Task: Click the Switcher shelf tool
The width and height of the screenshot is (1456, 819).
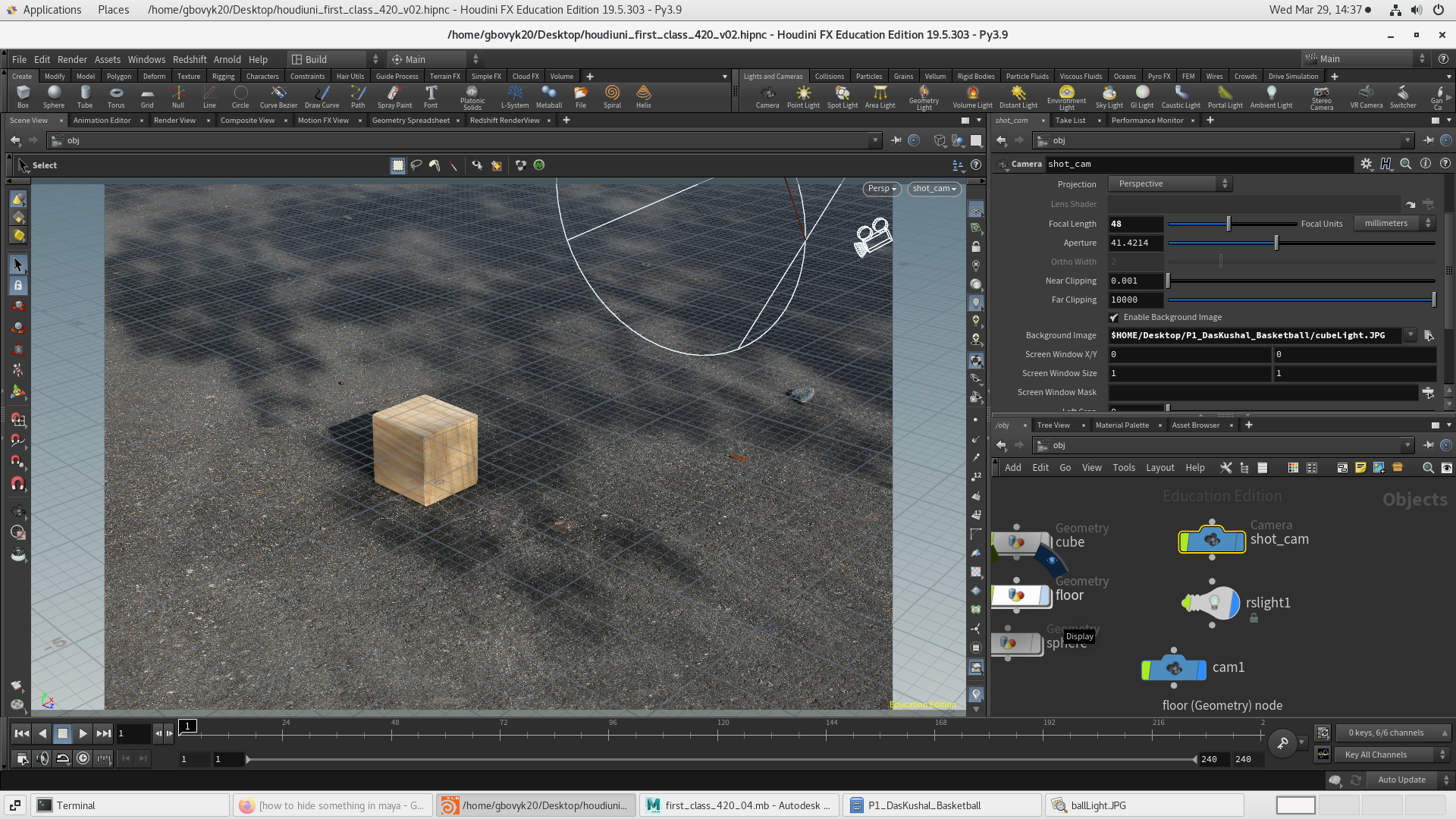Action: (x=1403, y=96)
